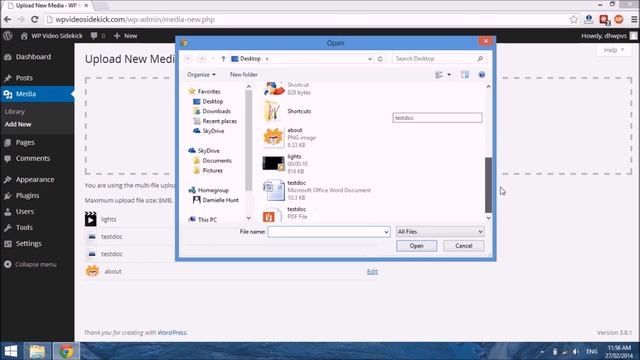Select Downloads in navigation pane

[x=212, y=111]
